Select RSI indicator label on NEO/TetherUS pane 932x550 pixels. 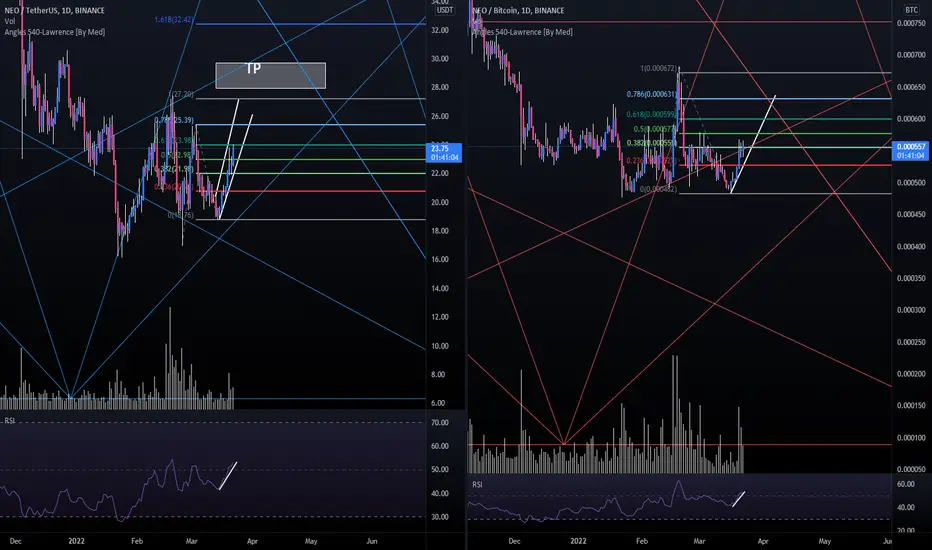tap(10, 420)
